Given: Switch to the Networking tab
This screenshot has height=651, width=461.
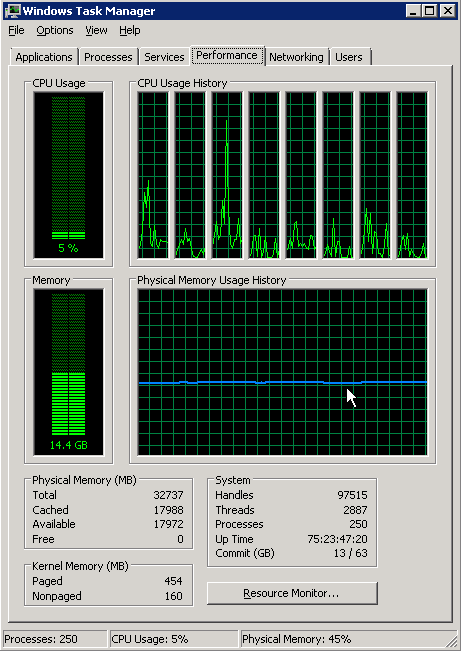Looking at the screenshot, I should coord(296,57).
